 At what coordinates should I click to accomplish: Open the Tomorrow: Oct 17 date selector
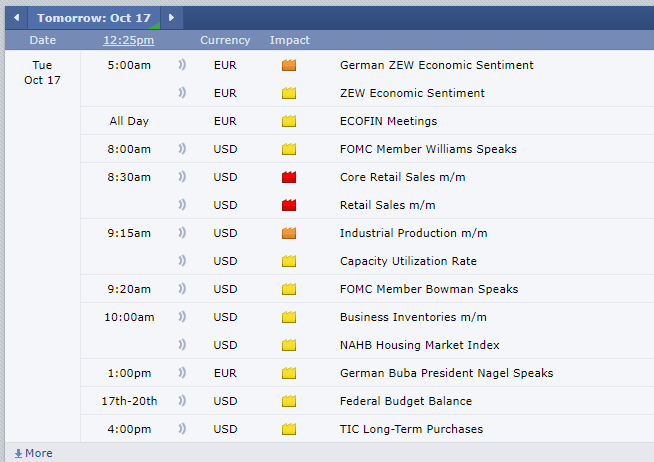click(93, 18)
